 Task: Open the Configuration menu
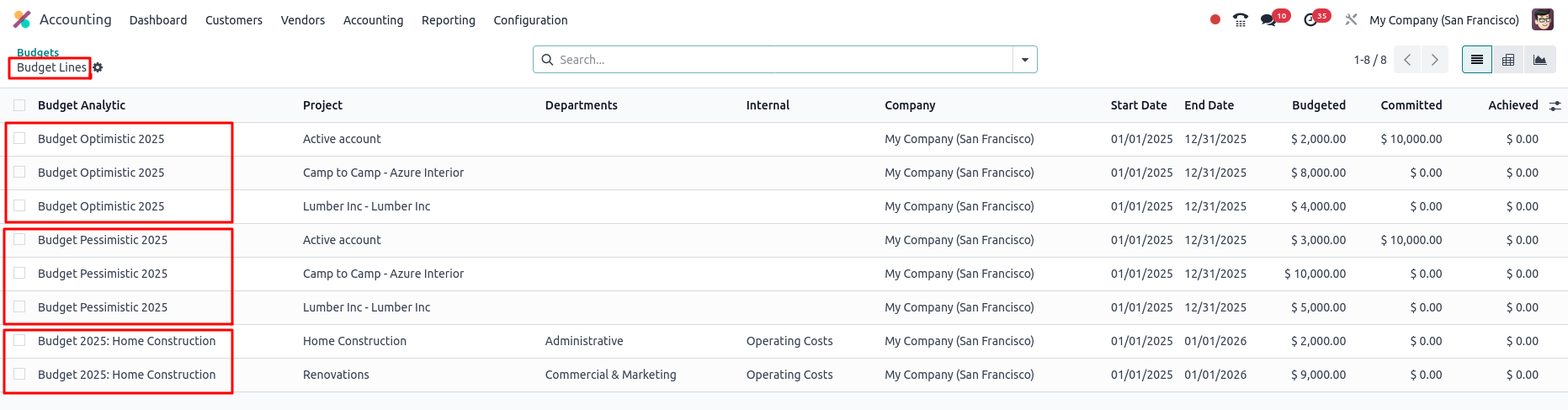pyautogui.click(x=530, y=20)
